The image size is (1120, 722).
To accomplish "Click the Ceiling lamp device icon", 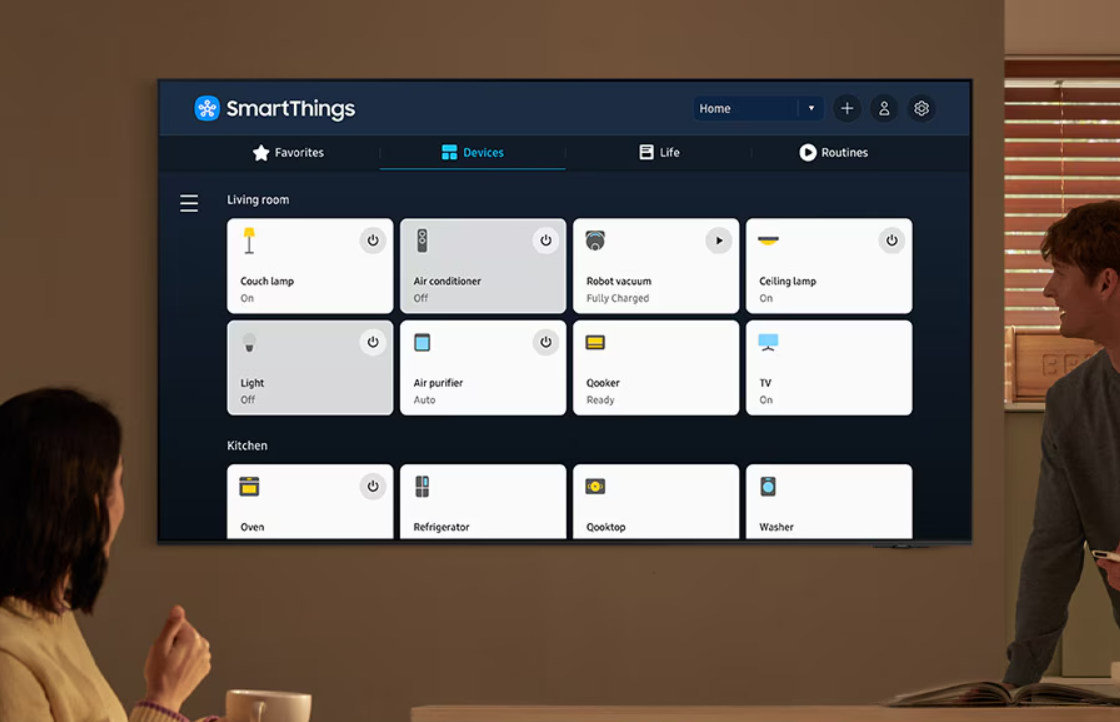I will 768,240.
